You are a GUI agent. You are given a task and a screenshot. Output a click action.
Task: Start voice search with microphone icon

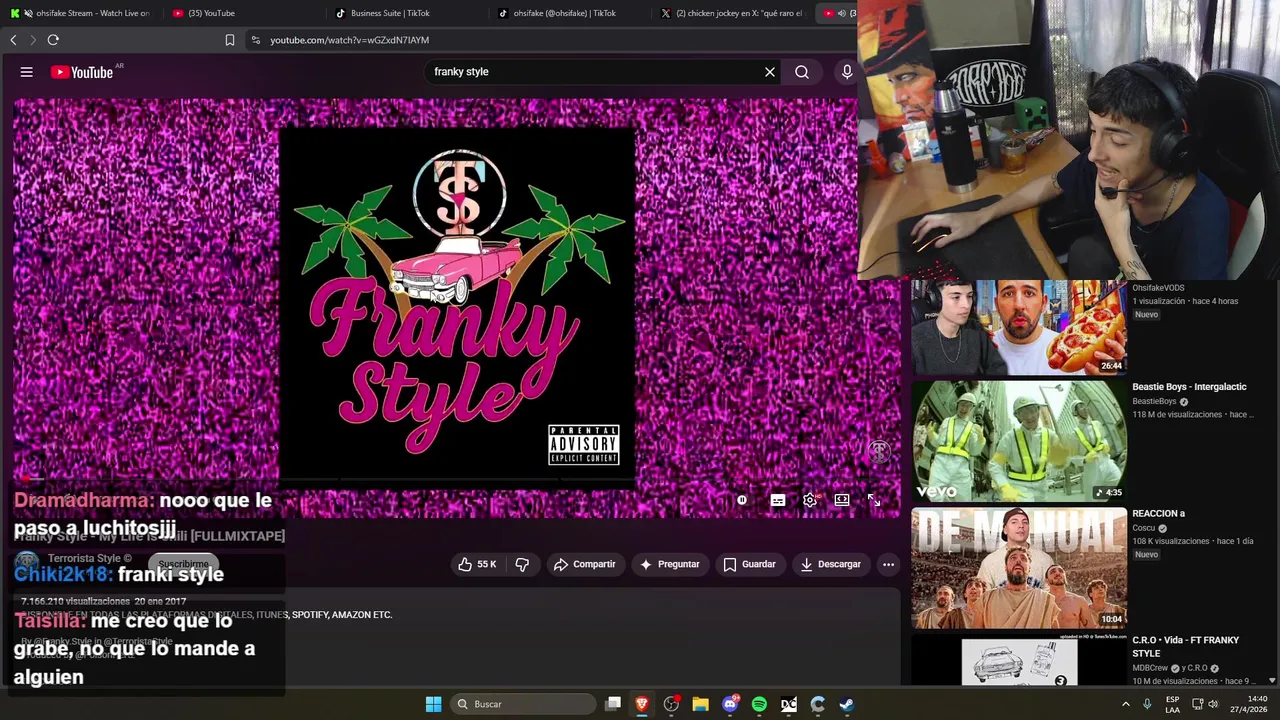pyautogui.click(x=847, y=72)
